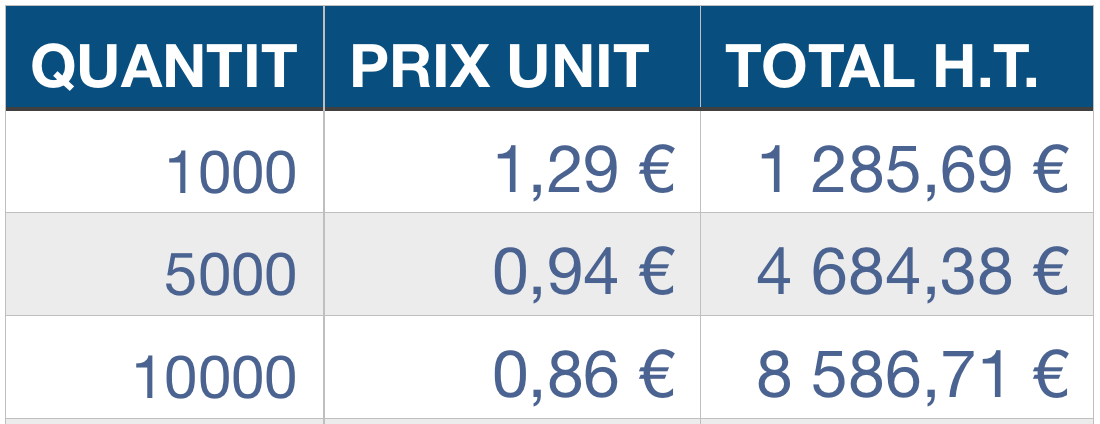
Task: Select the unit price 0,86 value
Action: 556,376
